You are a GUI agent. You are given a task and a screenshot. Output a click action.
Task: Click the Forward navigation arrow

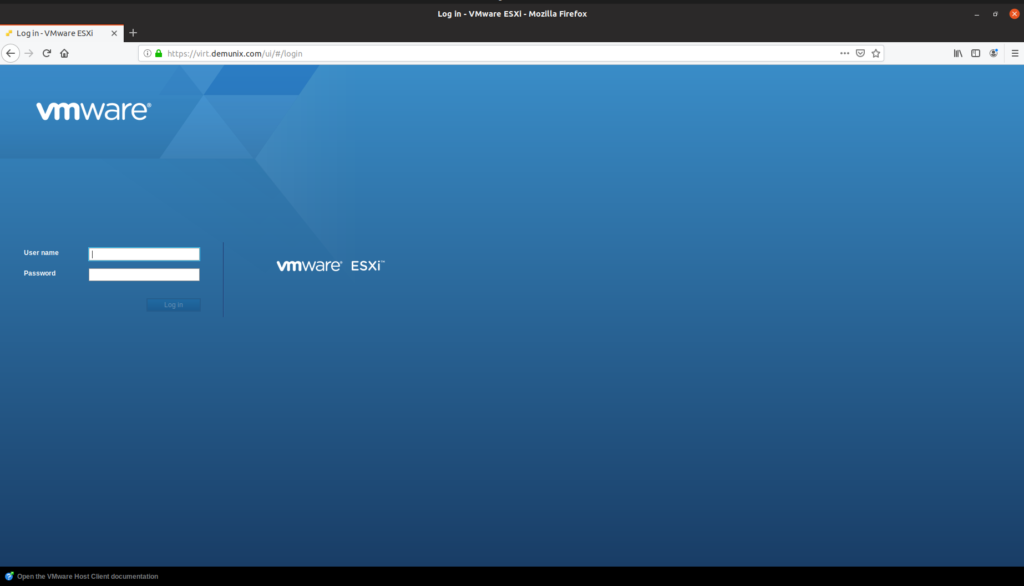point(29,53)
